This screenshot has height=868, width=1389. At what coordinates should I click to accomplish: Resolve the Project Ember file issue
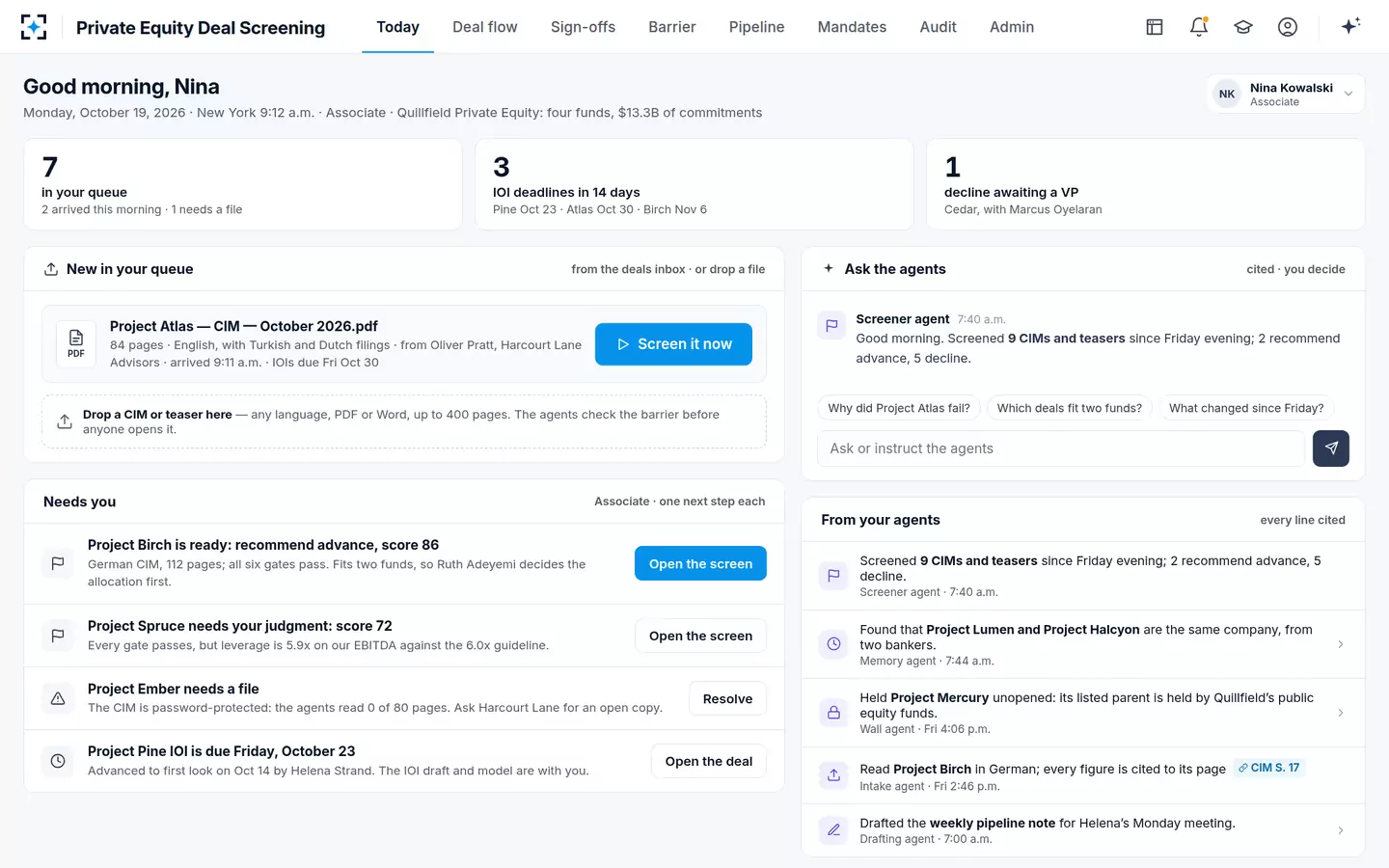(727, 698)
